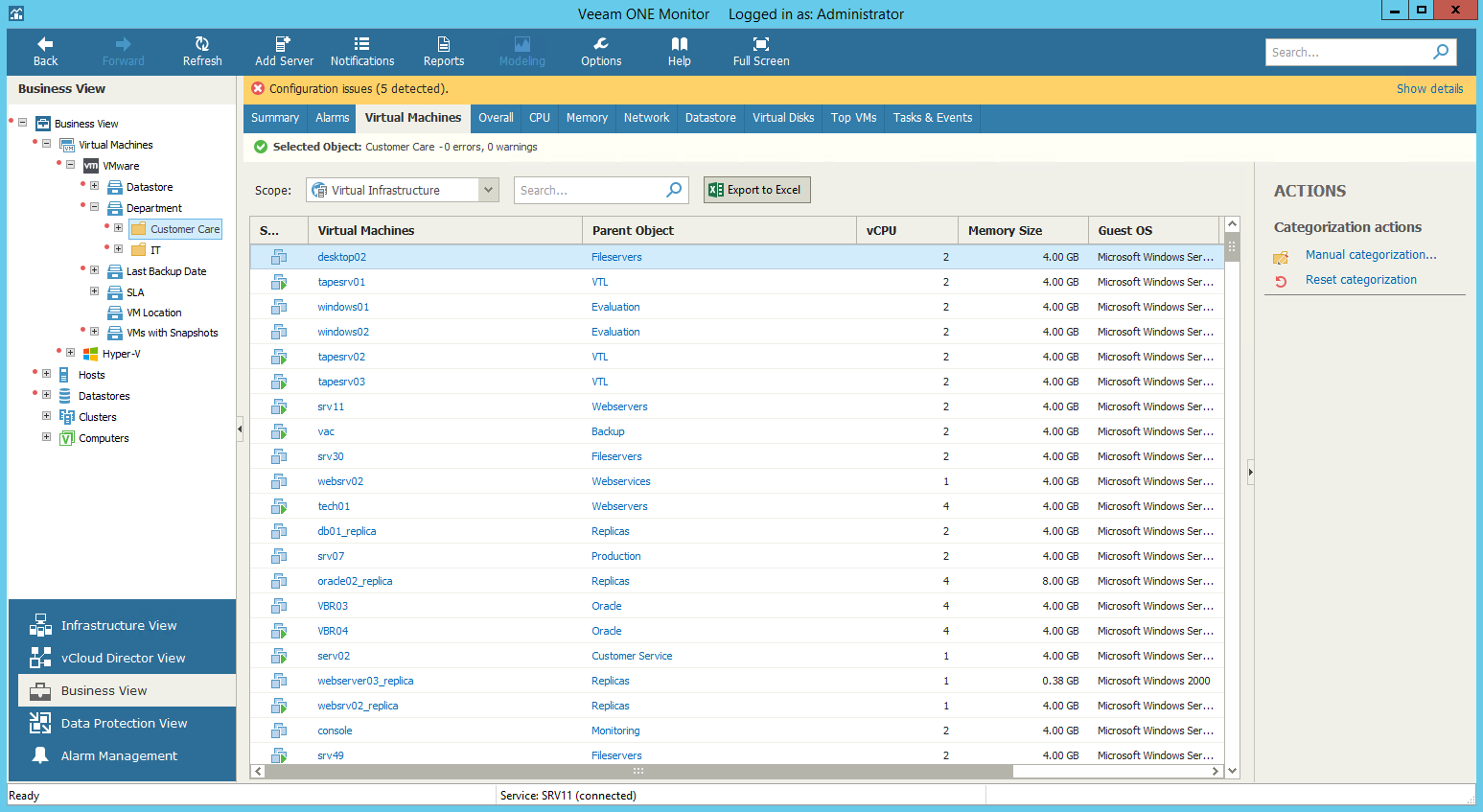Open the tapesrv01 virtual machine link
The width and height of the screenshot is (1483, 812).
point(341,282)
